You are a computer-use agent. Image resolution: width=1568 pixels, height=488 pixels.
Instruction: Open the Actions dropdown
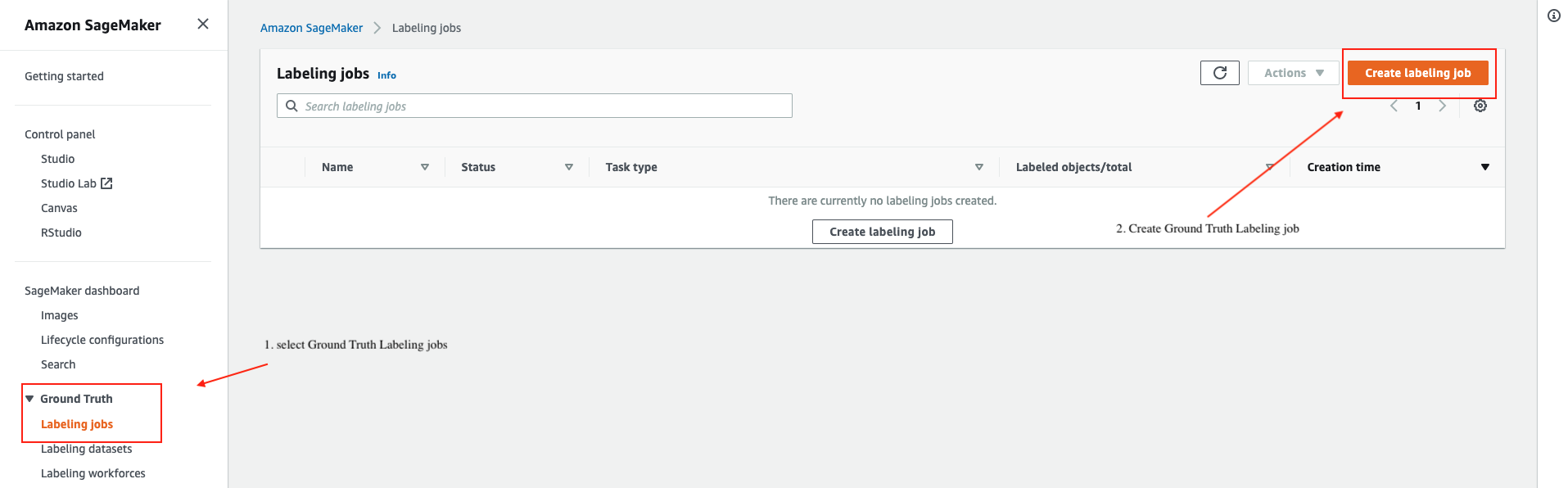(1293, 73)
